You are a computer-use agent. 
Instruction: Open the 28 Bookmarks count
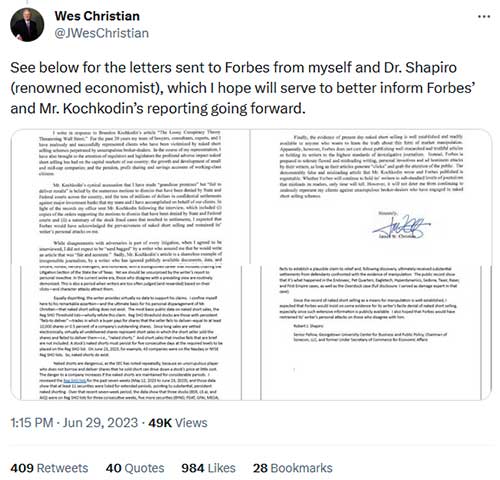(293, 468)
